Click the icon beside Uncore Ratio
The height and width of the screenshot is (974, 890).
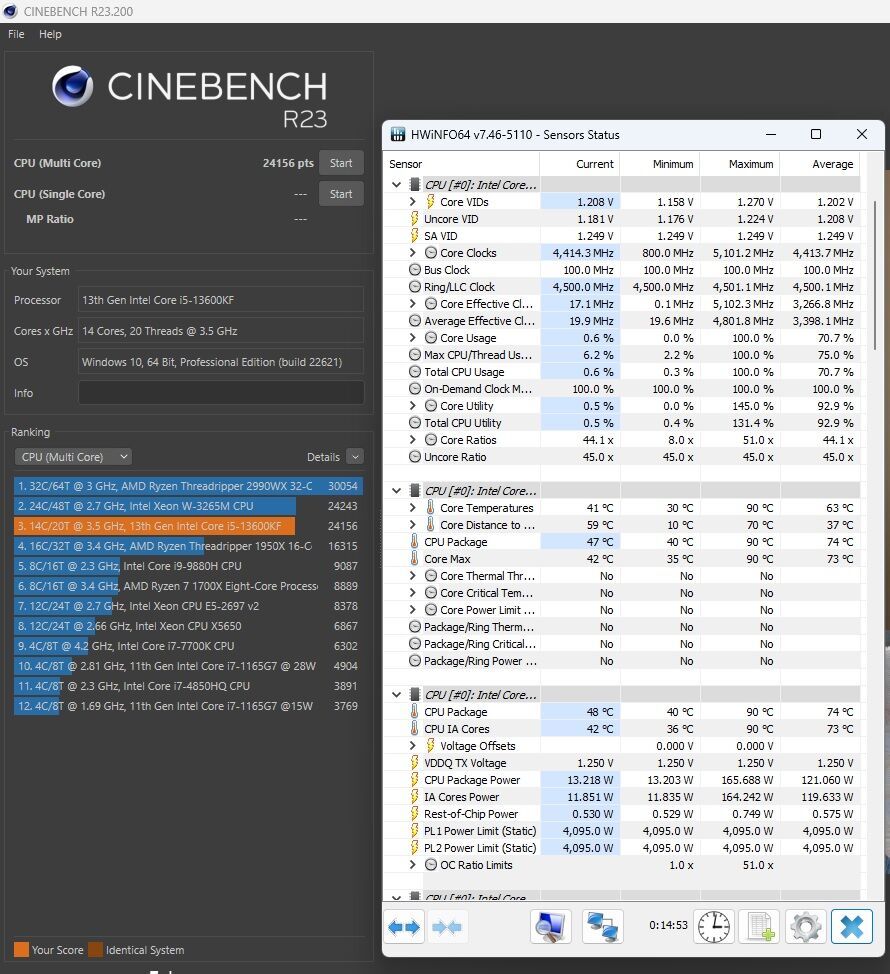point(415,457)
